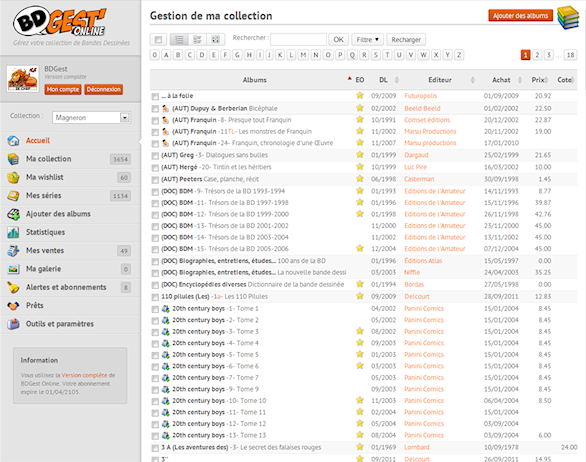
Task: Click the EO star for 110 pilules
Action: [x=360, y=296]
